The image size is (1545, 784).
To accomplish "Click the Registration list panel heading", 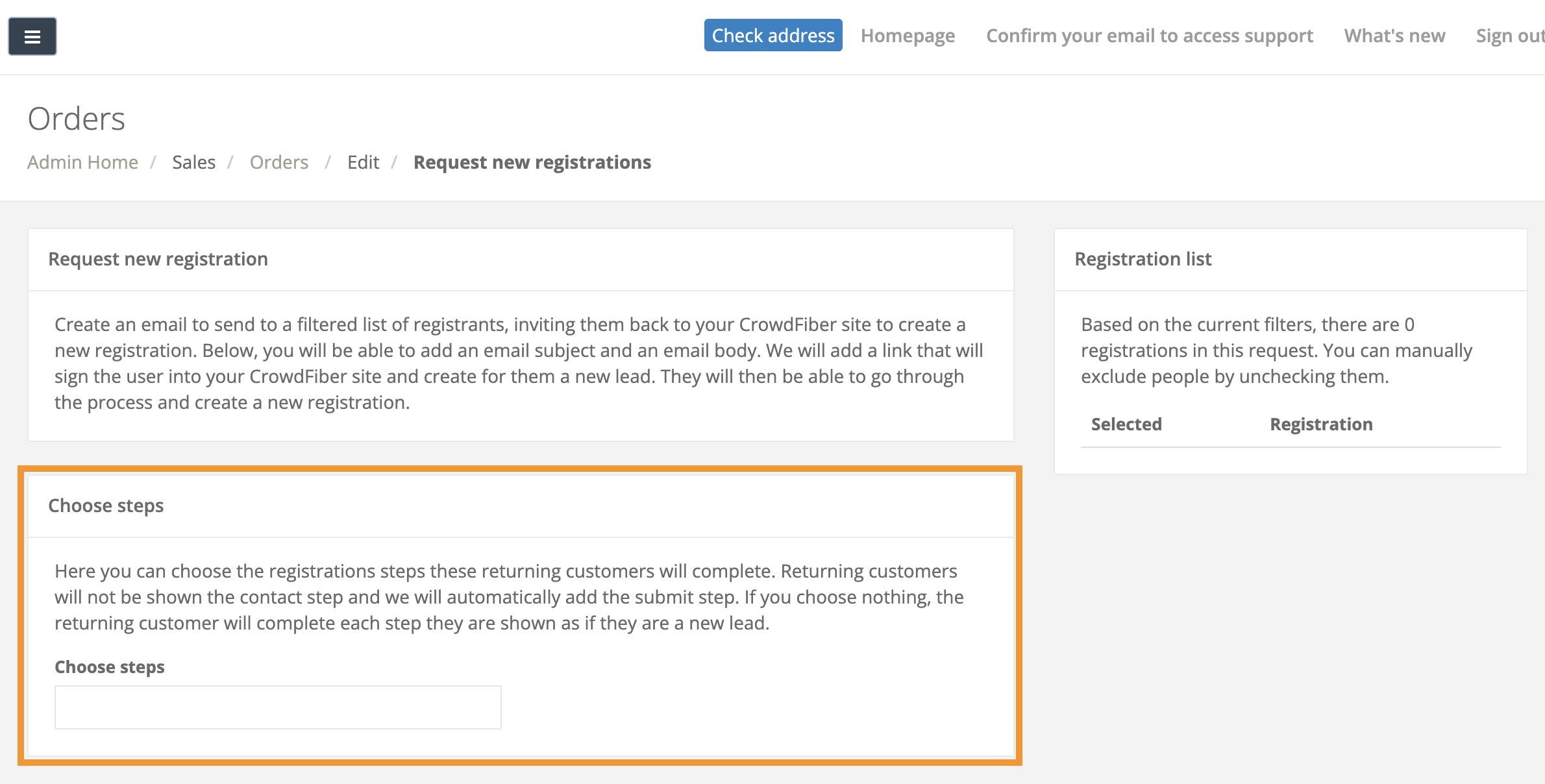I will coord(1143,259).
